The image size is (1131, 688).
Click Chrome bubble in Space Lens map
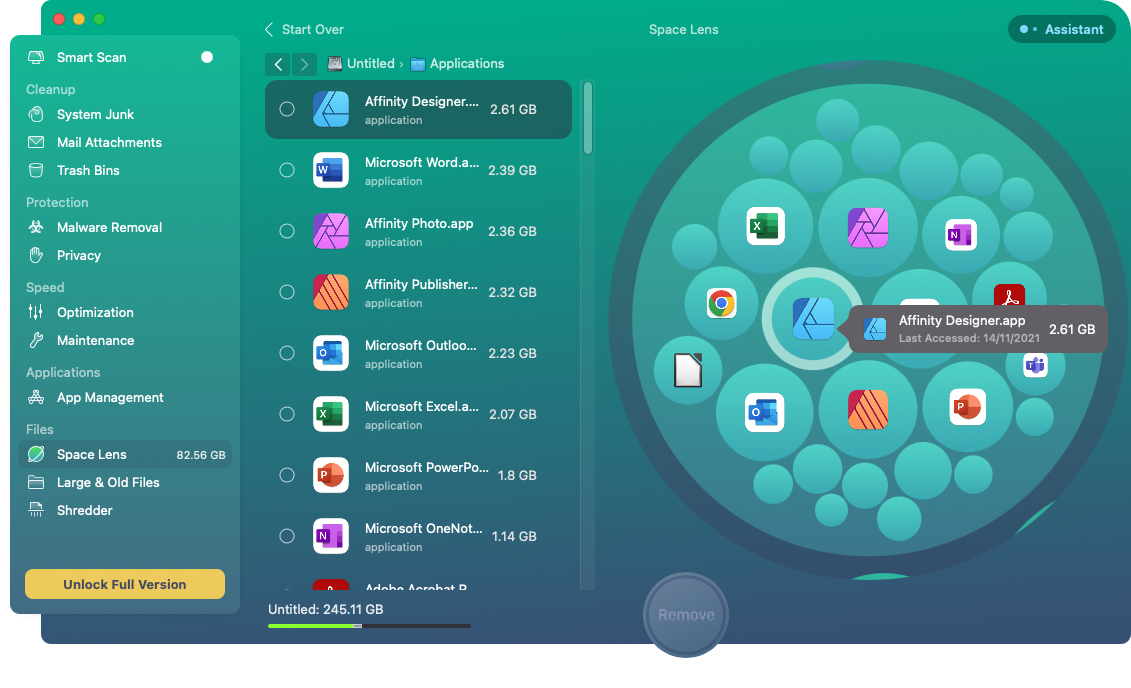click(721, 303)
